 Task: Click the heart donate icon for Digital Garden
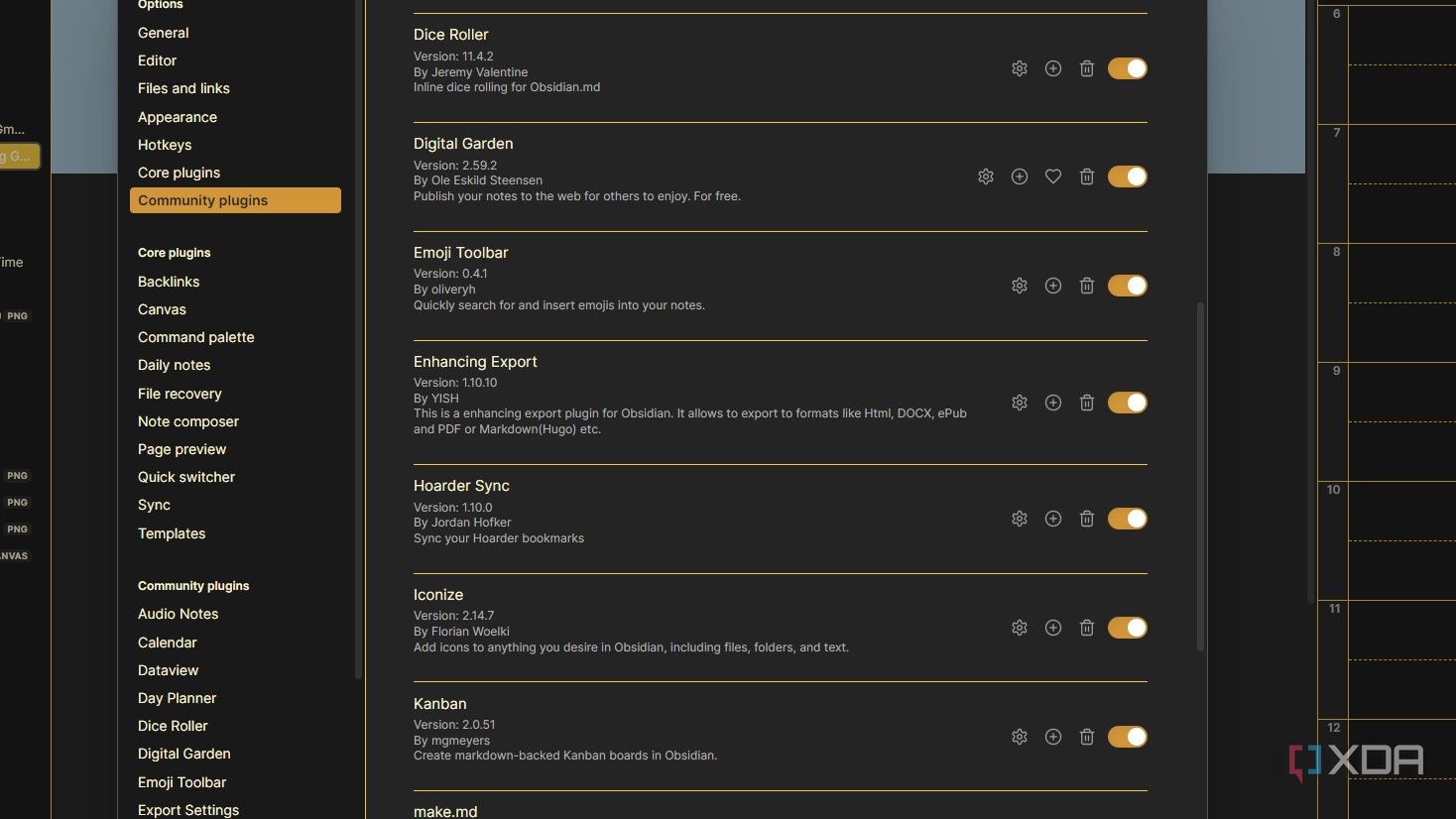tap(1052, 176)
